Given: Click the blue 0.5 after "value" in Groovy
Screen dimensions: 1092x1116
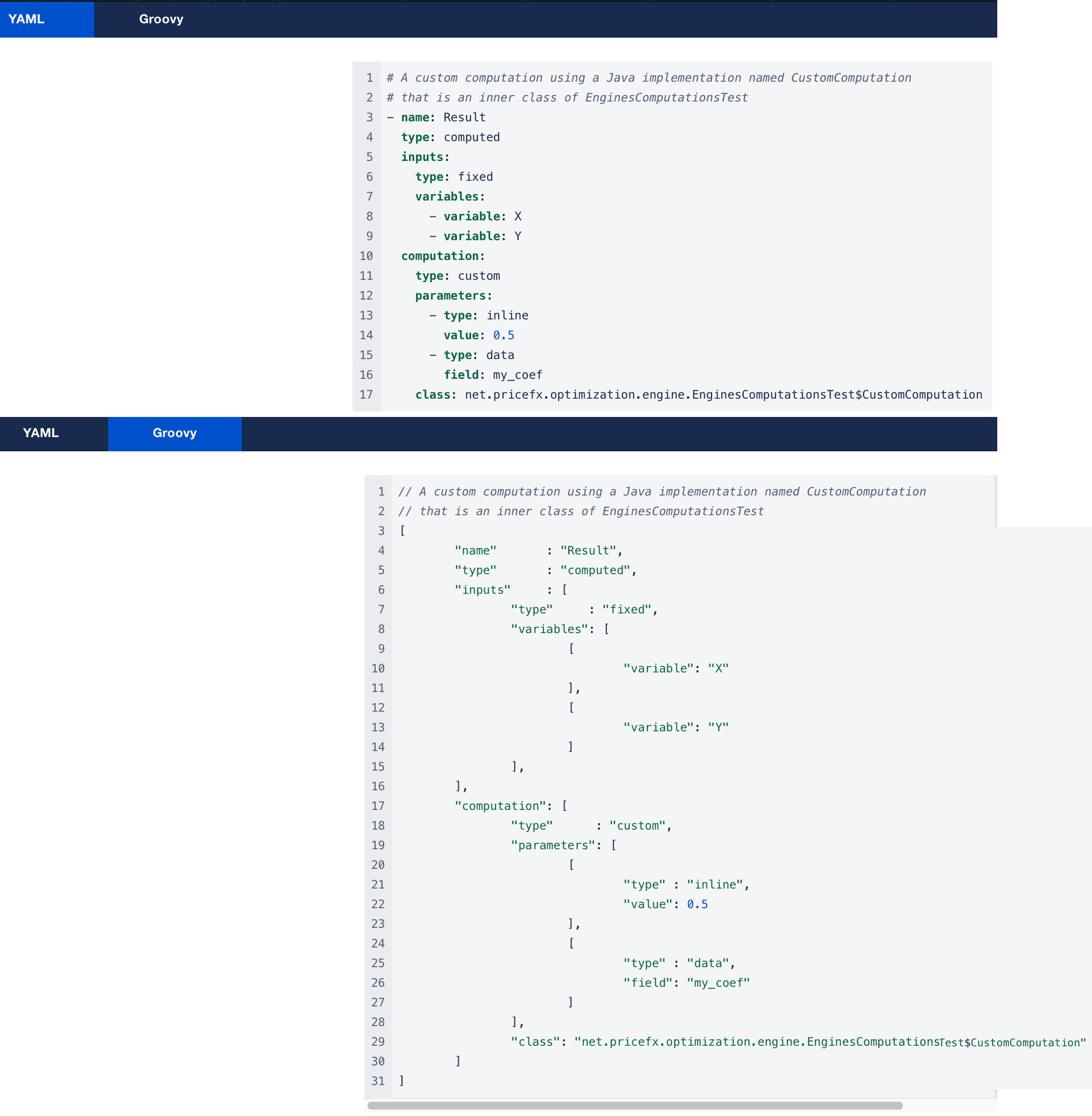Looking at the screenshot, I should [x=697, y=904].
